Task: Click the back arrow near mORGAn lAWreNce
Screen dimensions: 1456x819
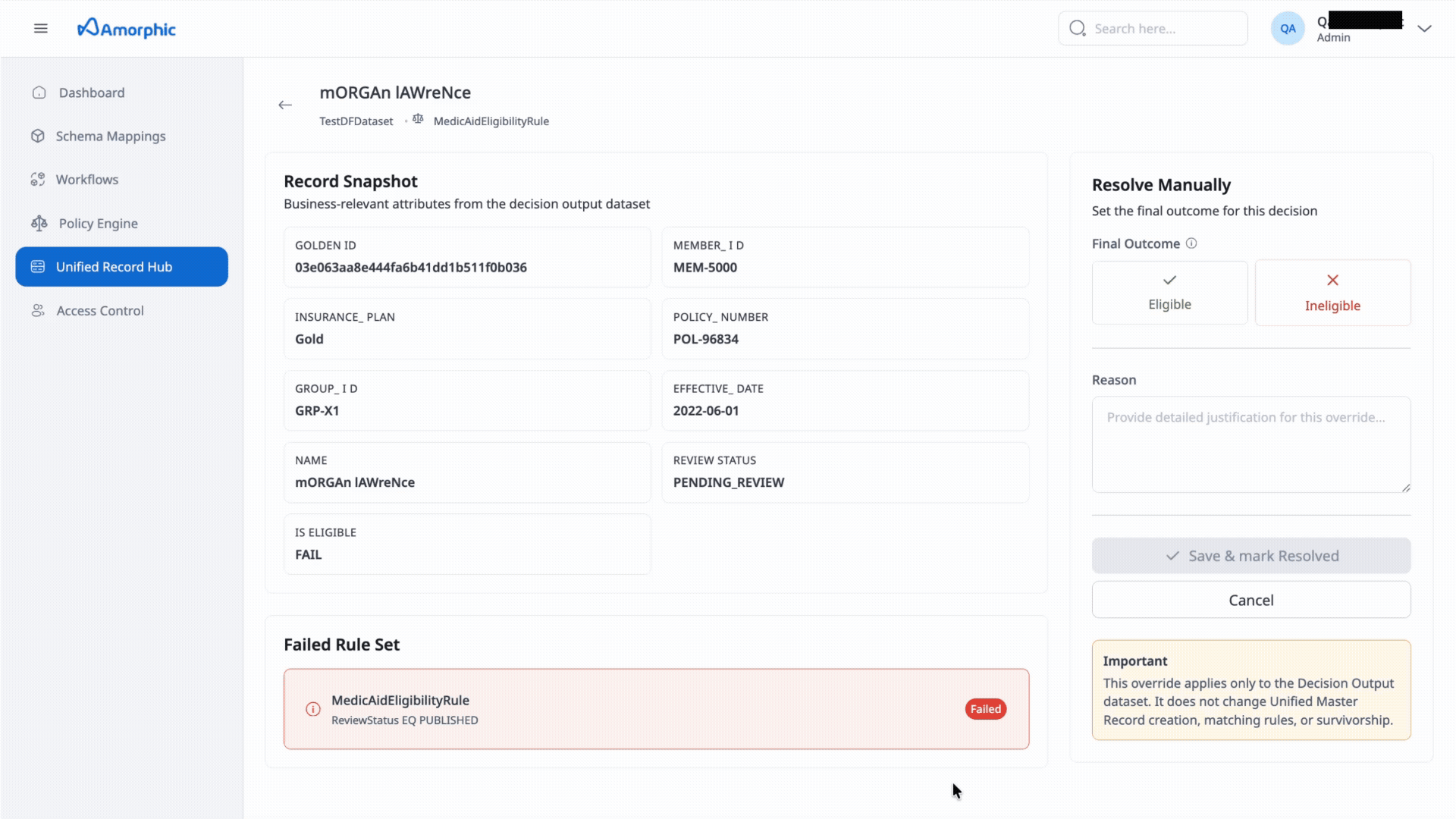Action: [x=285, y=105]
